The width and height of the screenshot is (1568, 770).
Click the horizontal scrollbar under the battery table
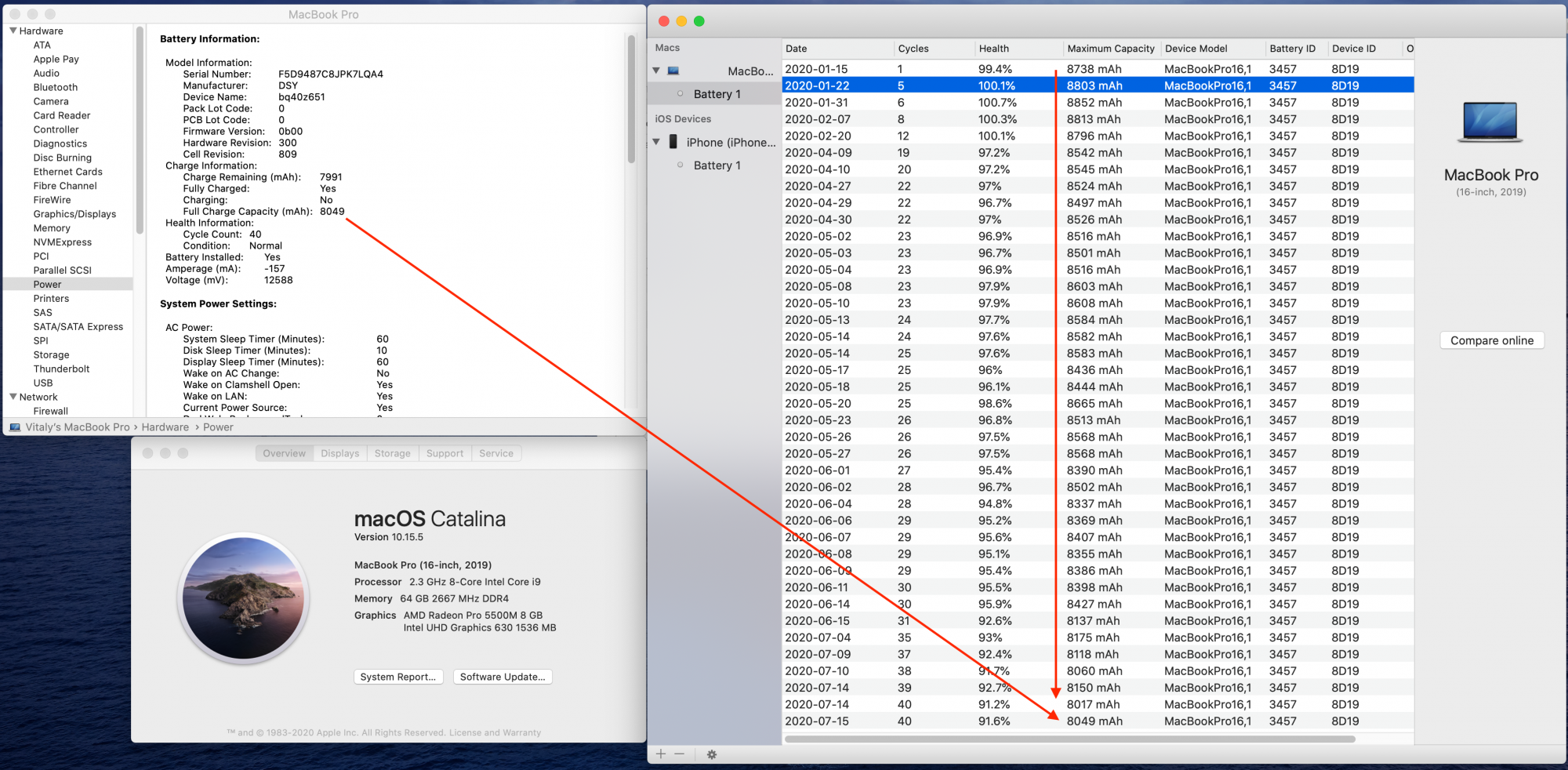click(x=1070, y=739)
